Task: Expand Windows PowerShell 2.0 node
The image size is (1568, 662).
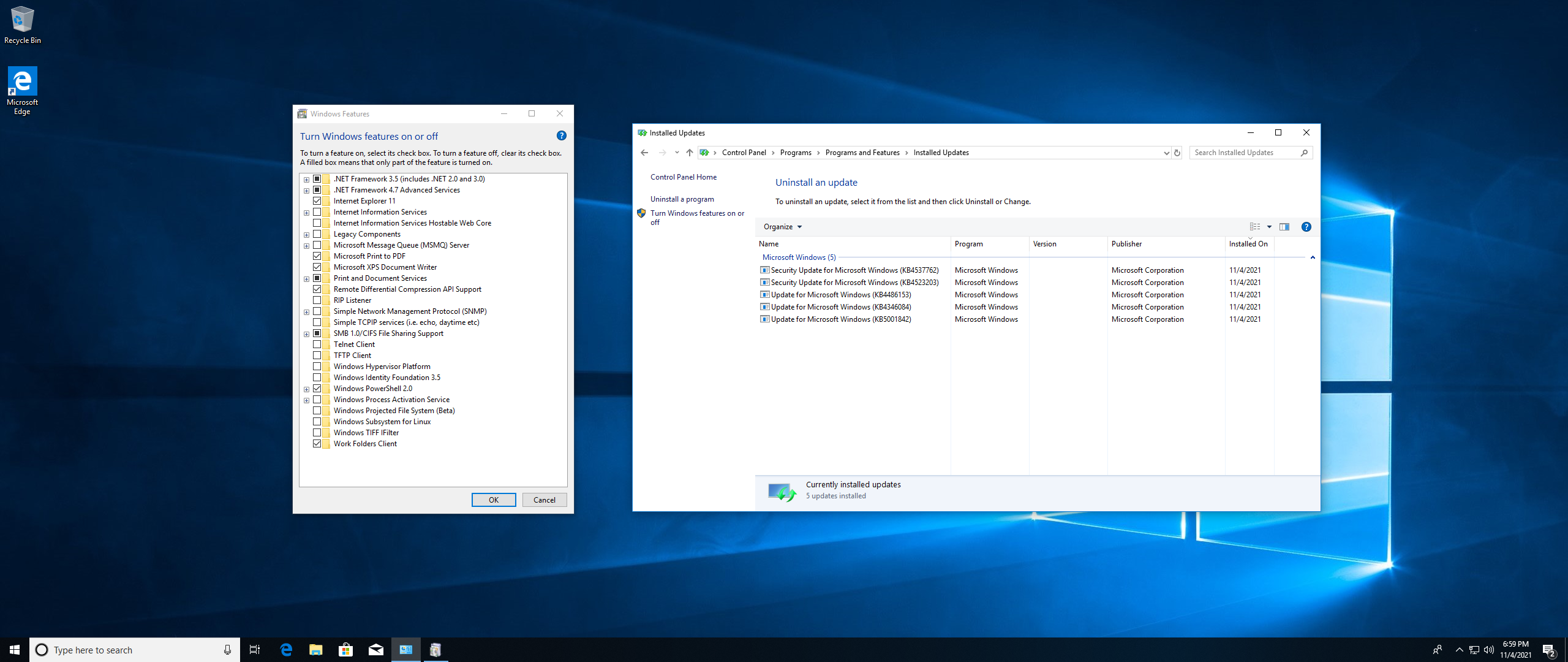Action: point(307,389)
